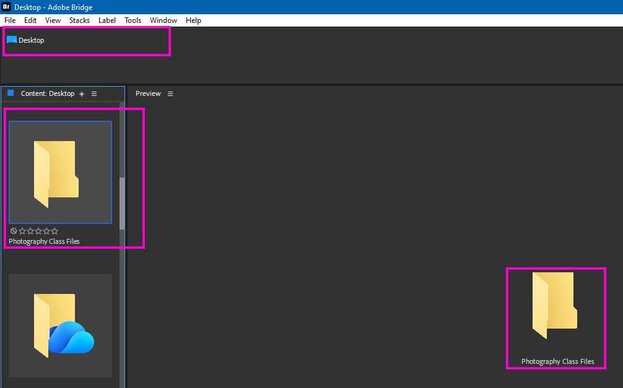623x388 pixels.
Task: Set three star rating on Photography Class Files
Action: [39, 231]
